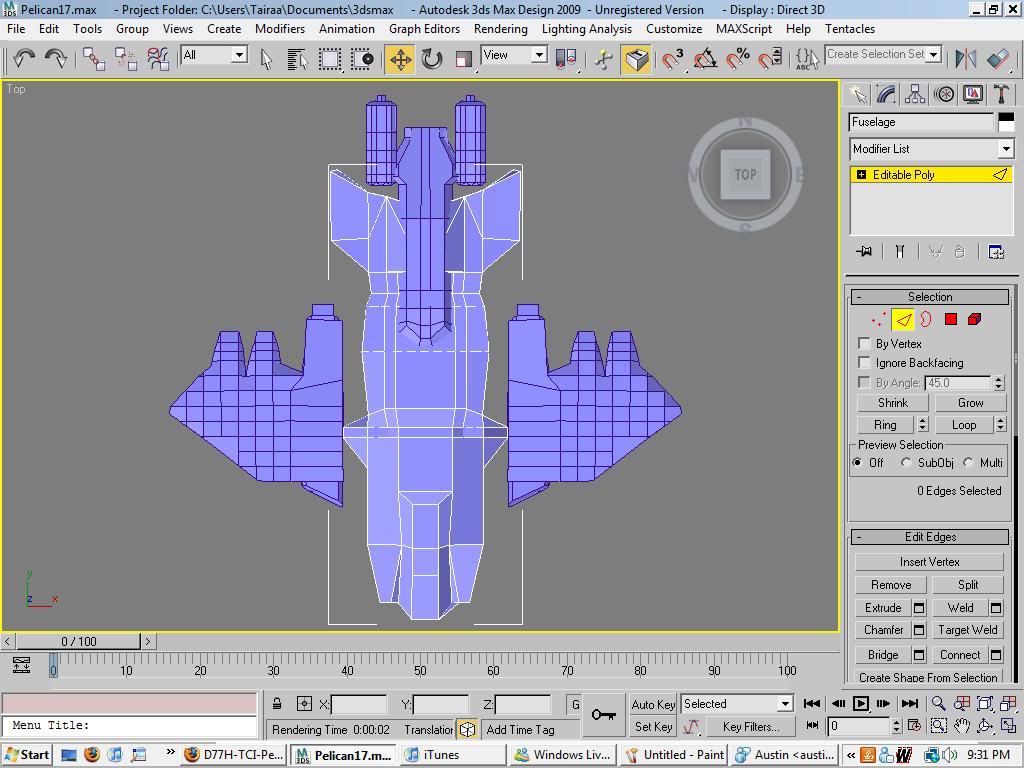Image resolution: width=1024 pixels, height=768 pixels.
Task: Open the Modifier List dropdown
Action: (931, 149)
